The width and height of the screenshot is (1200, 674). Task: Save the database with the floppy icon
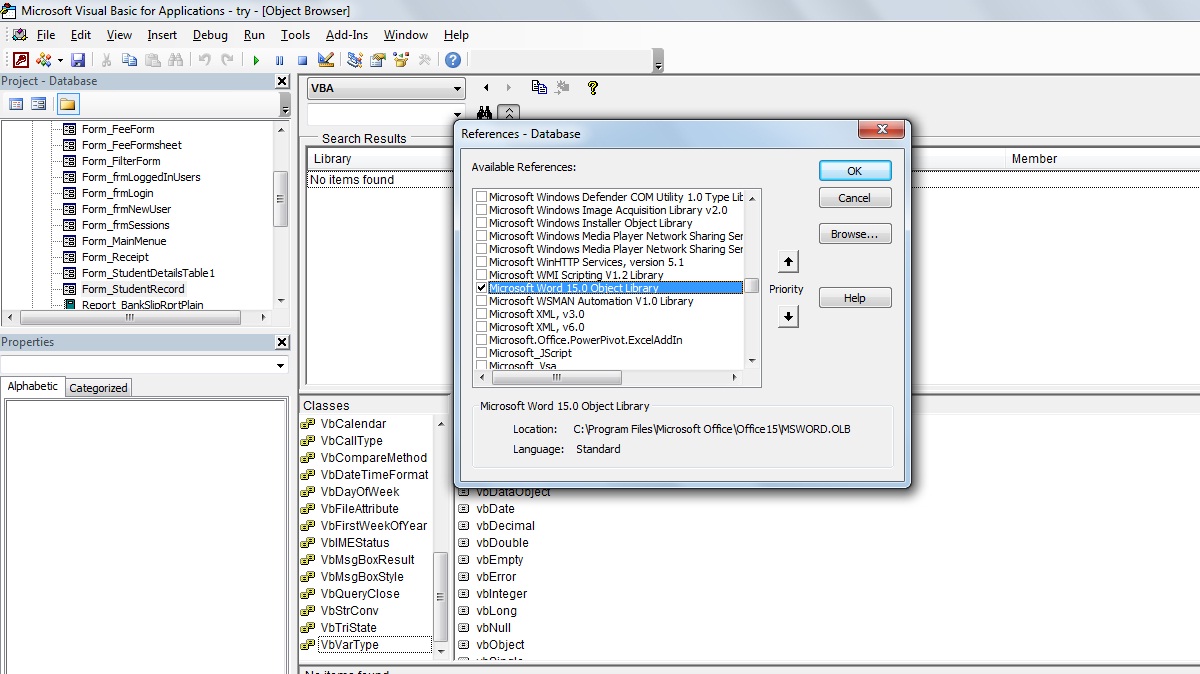tap(78, 60)
